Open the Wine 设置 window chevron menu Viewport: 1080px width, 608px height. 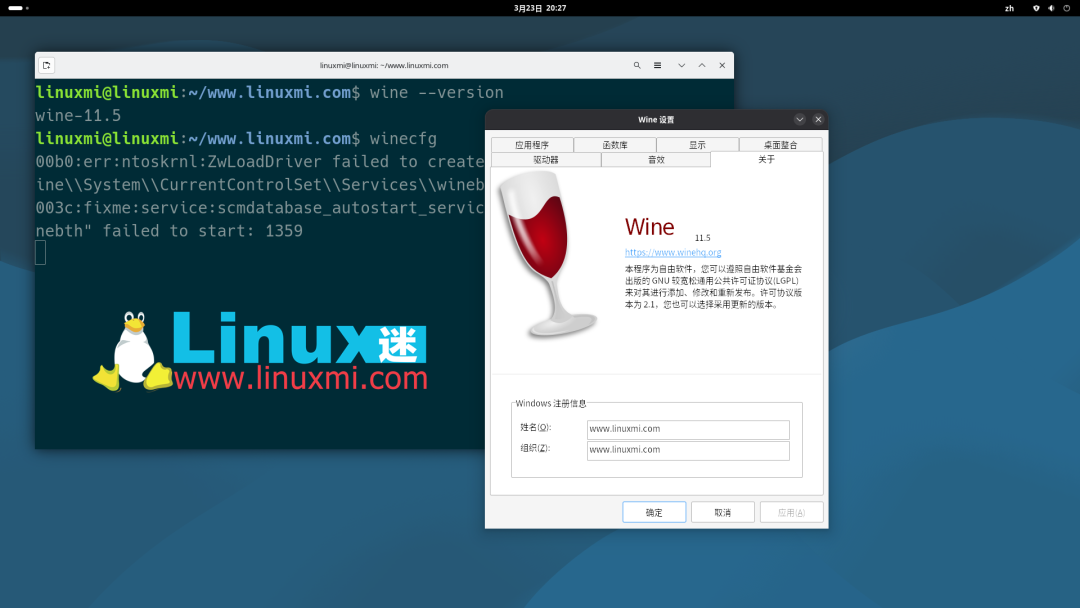pos(799,119)
